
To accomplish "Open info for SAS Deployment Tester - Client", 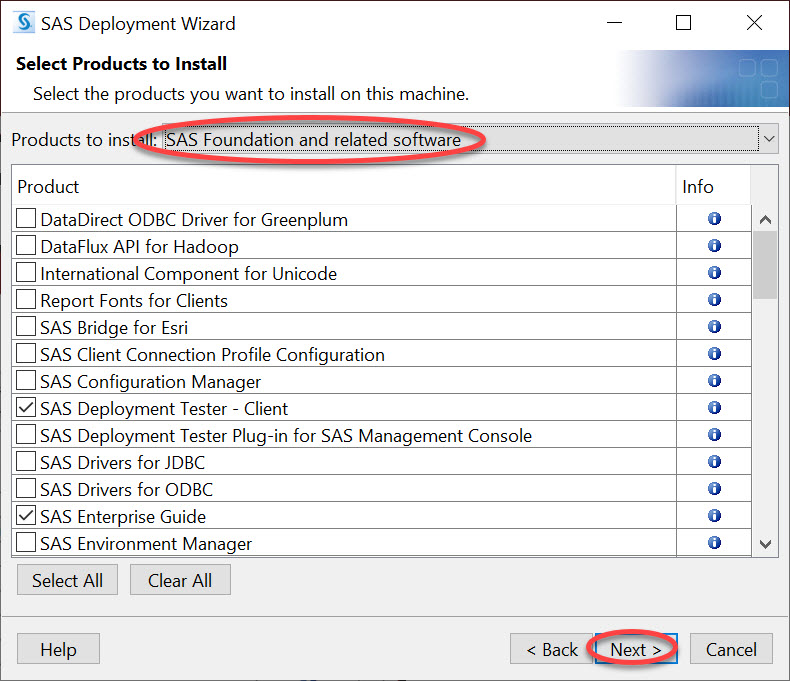I will click(714, 407).
